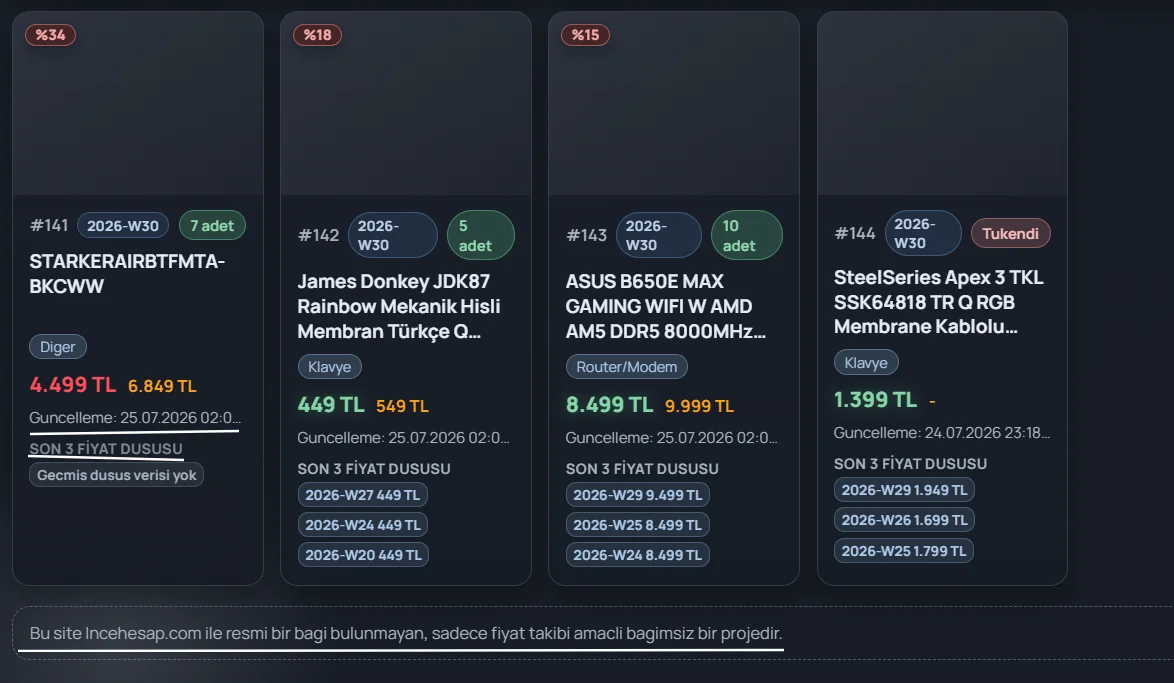Screen dimensions: 1174x683
Task: Click rank number #142
Action: click(317, 235)
